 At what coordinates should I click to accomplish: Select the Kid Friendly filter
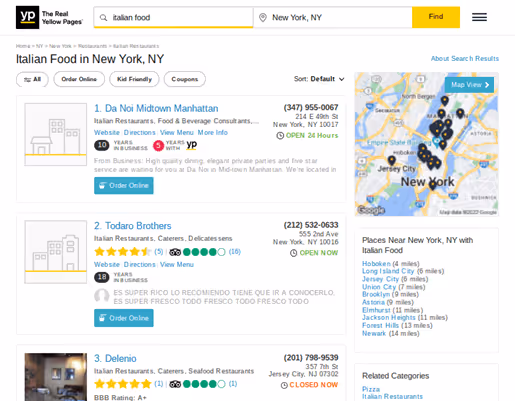[134, 79]
